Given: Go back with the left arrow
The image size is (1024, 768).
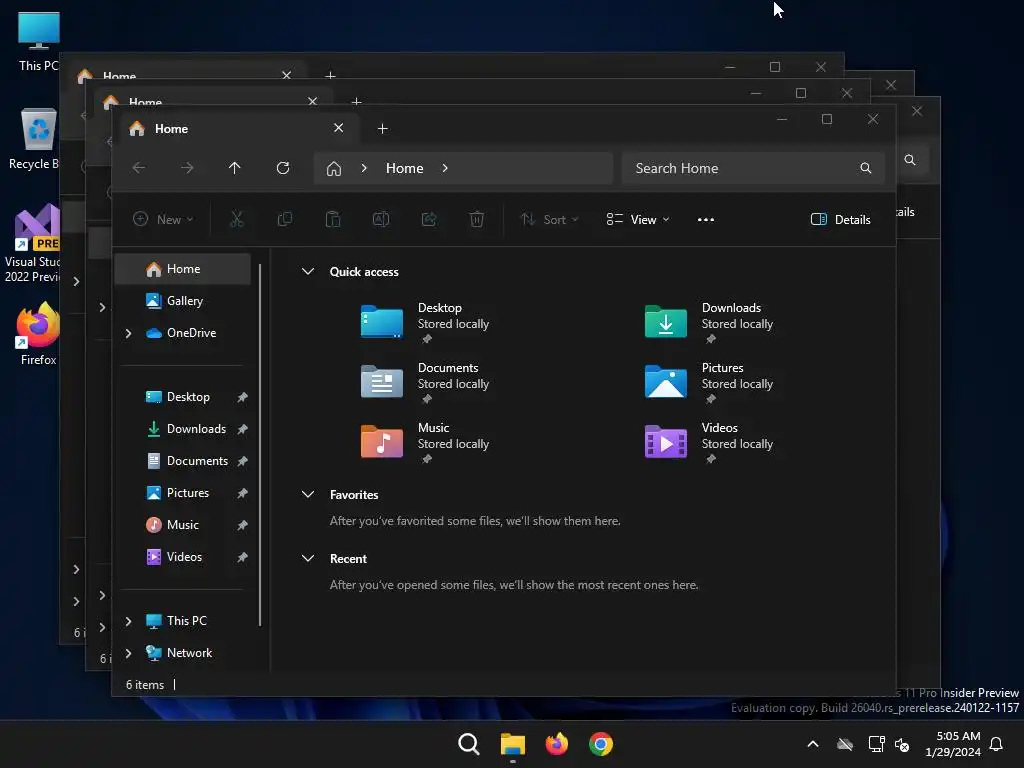Looking at the screenshot, I should [138, 168].
